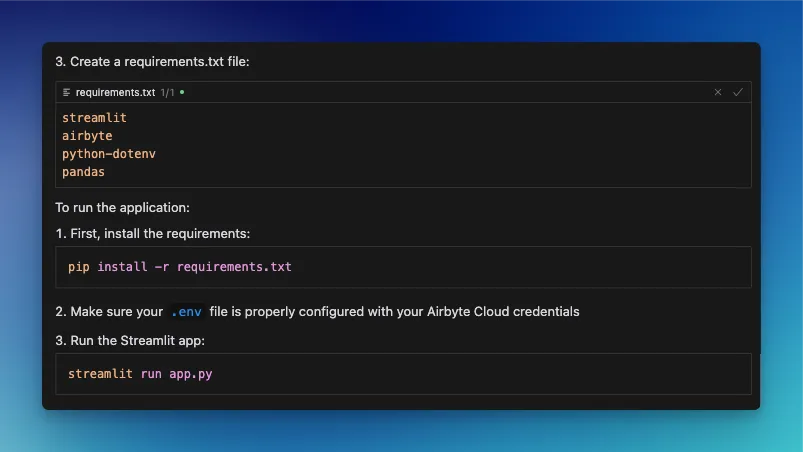Select the pandas line in requirements
Viewport: 803px width, 452px height.
click(x=83, y=172)
